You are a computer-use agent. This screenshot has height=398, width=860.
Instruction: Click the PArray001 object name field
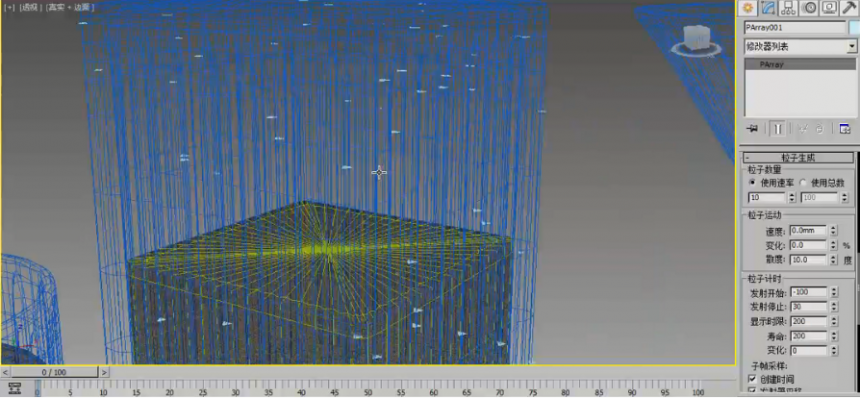pos(795,27)
